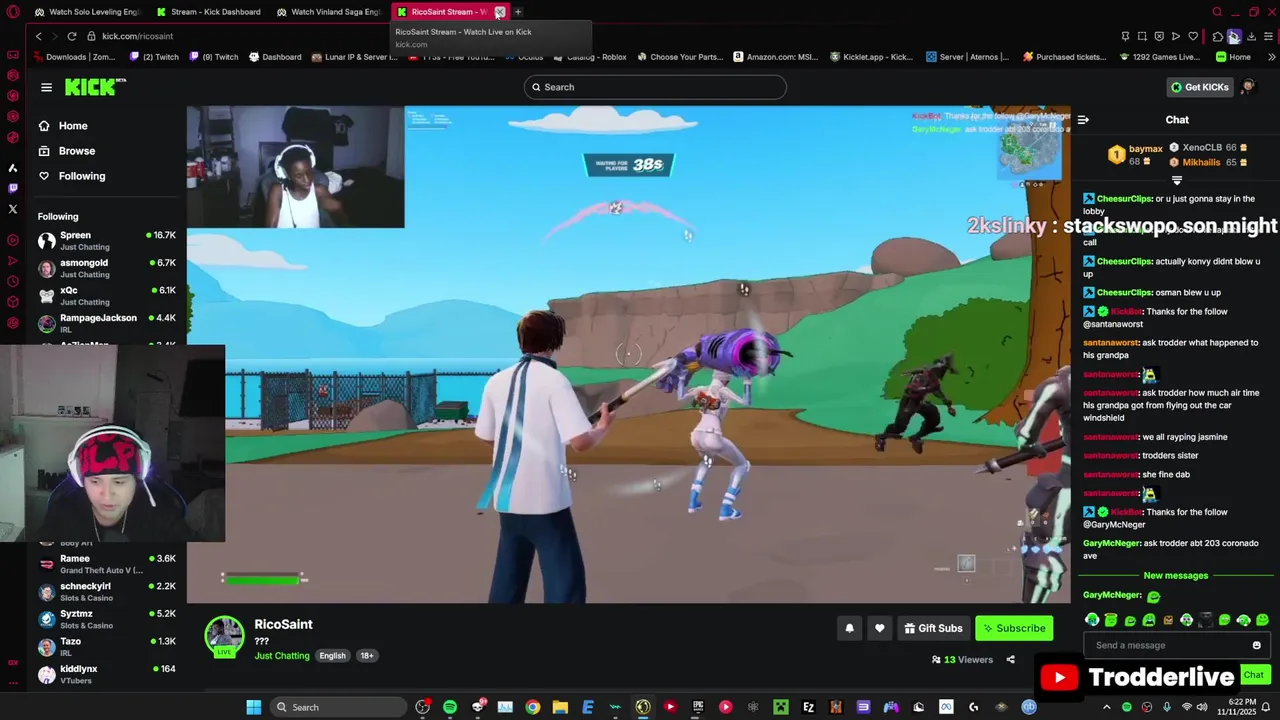The width and height of the screenshot is (1280, 720).
Task: Switch to Stream - Kick Dashboard tab
Action: click(208, 12)
